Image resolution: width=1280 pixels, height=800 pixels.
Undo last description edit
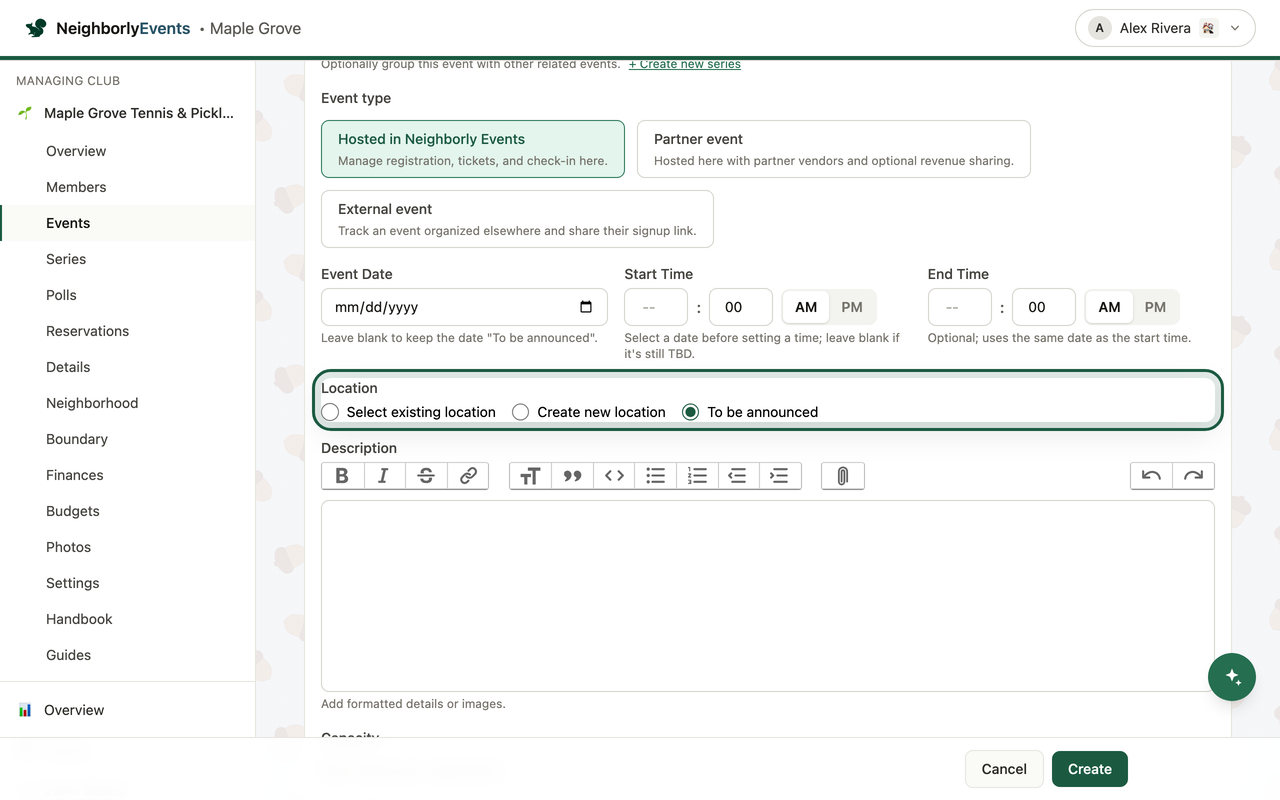[1152, 476]
